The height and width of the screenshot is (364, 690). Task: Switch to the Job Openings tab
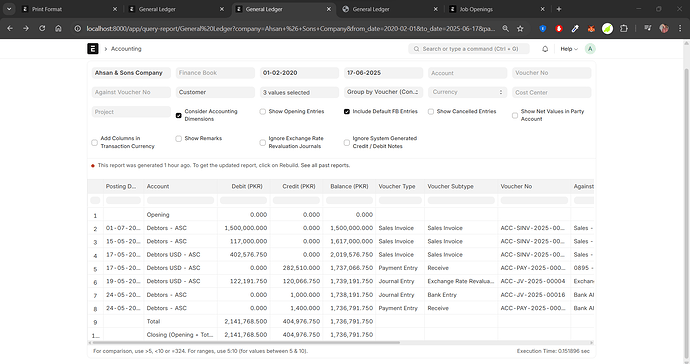(x=496, y=9)
